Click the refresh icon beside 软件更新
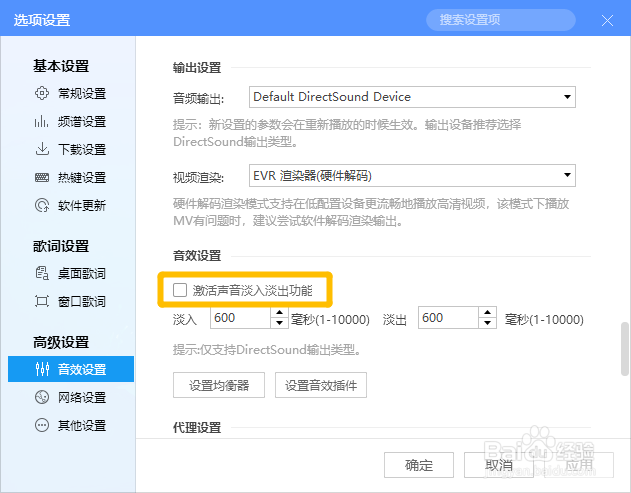The image size is (631, 493). (42, 205)
